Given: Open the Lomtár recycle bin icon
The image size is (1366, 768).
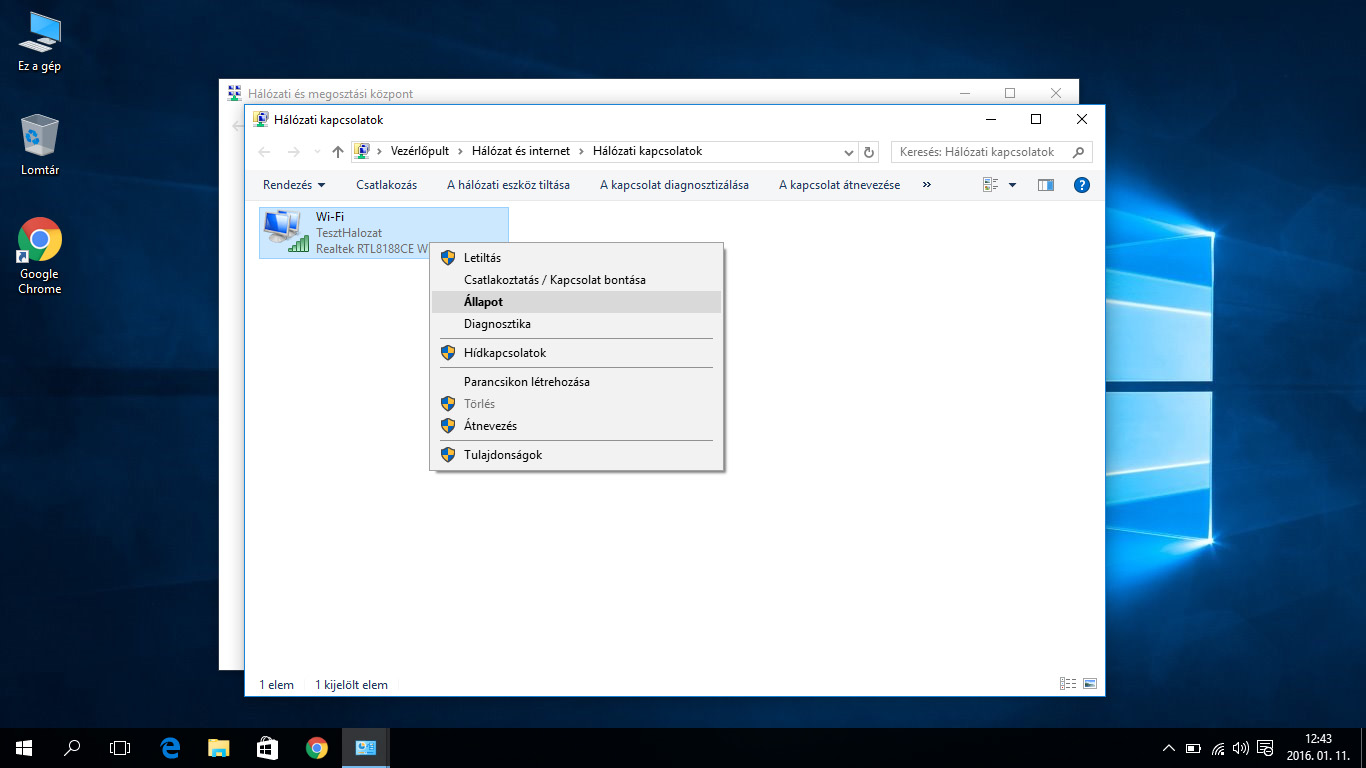Looking at the screenshot, I should point(40,145).
